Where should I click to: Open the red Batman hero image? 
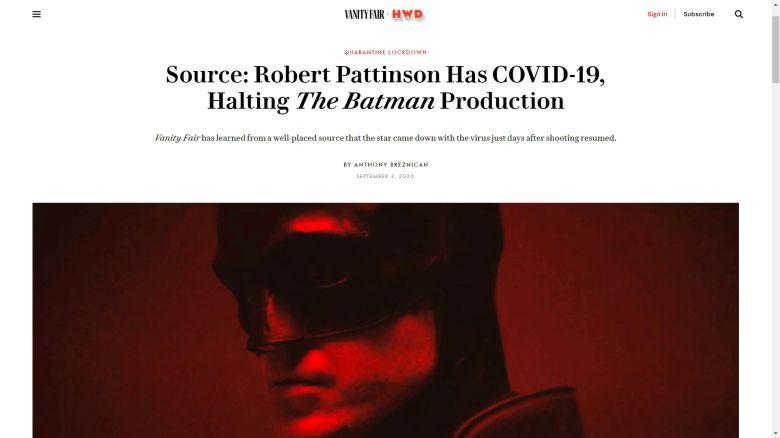point(386,320)
